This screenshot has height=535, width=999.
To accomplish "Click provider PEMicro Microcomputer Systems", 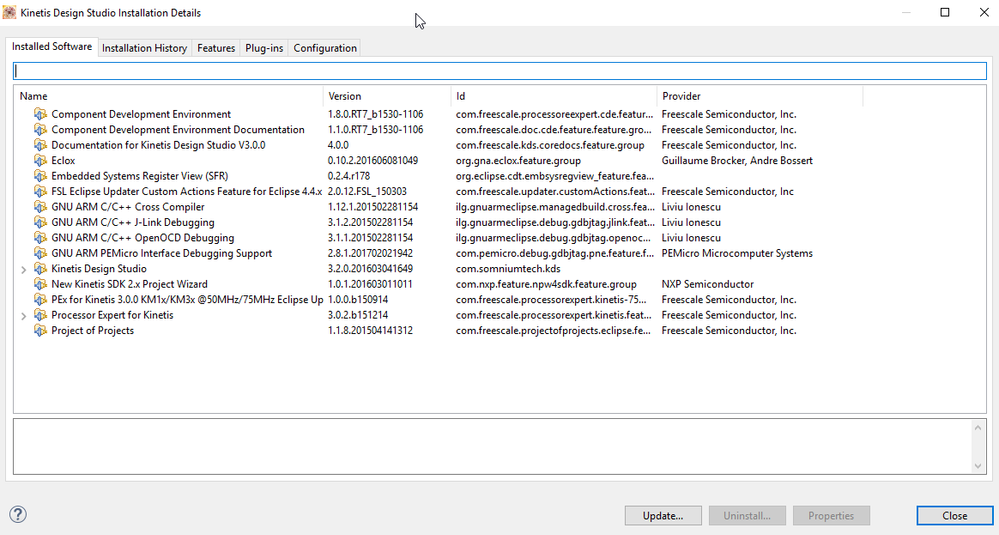I will (x=737, y=253).
